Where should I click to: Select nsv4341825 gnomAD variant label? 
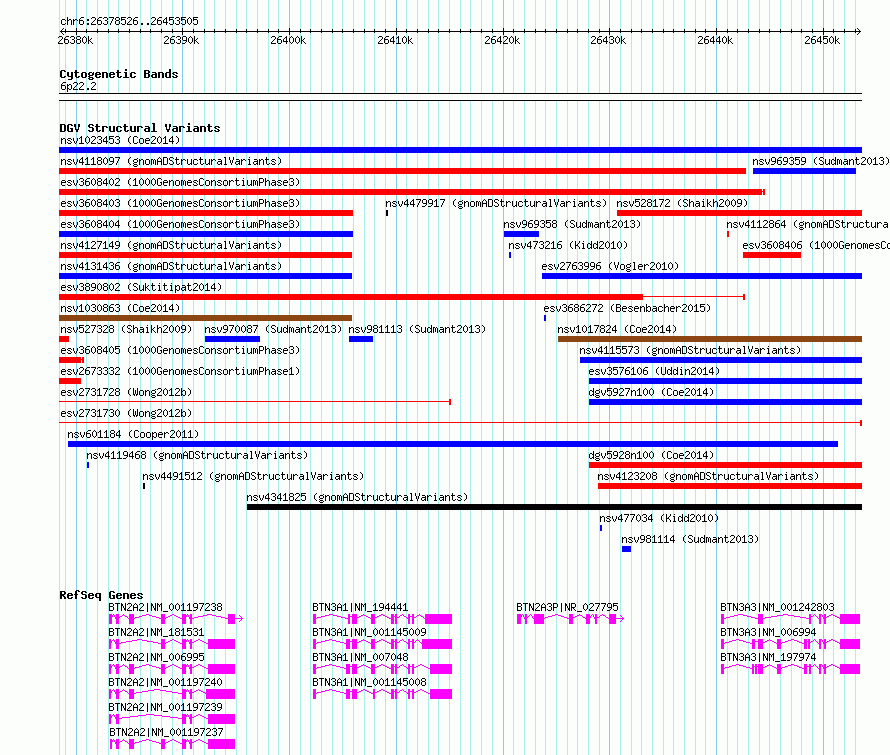[x=357, y=497]
